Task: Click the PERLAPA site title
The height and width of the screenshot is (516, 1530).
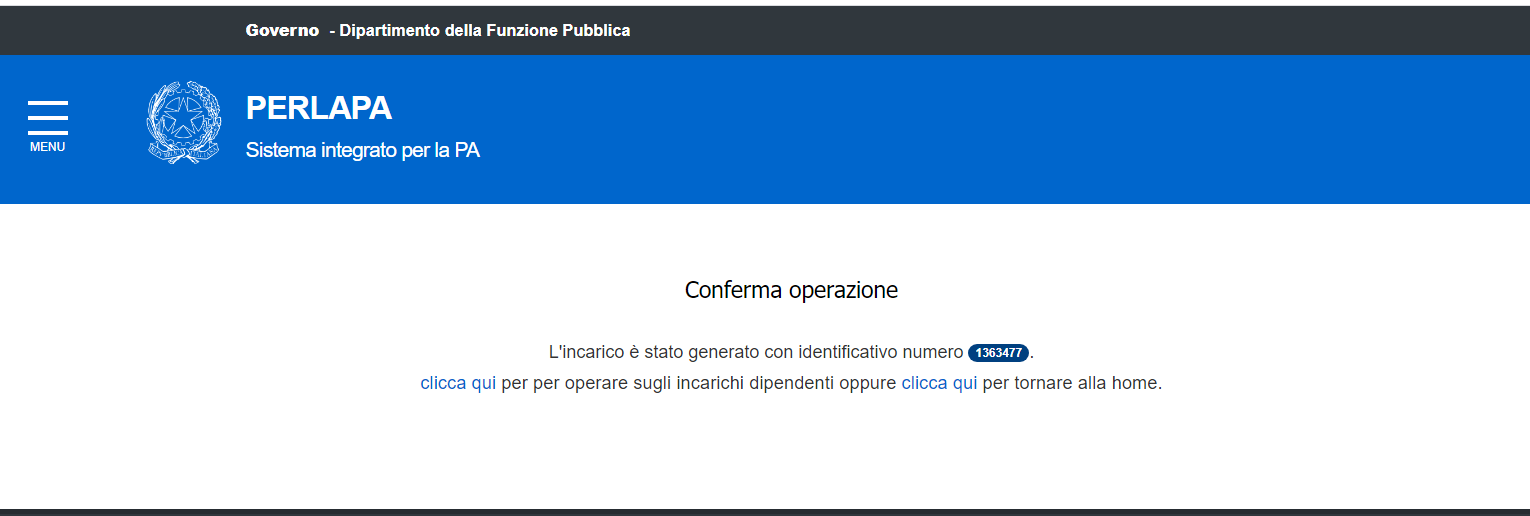Action: click(x=318, y=108)
